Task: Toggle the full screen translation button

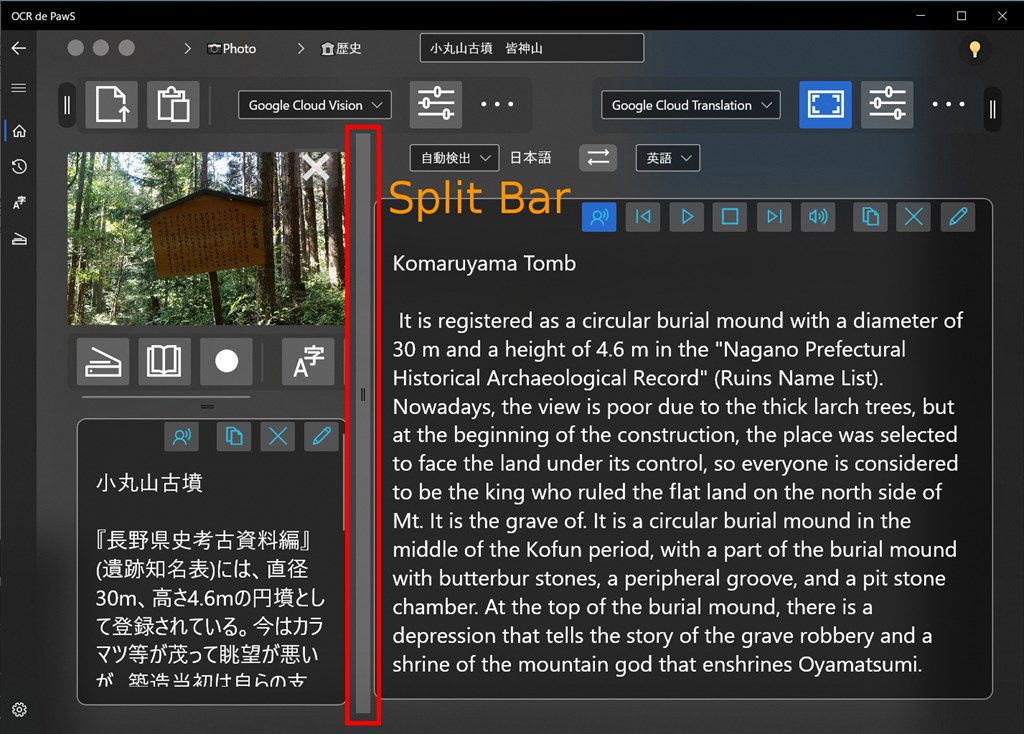Action: point(825,105)
